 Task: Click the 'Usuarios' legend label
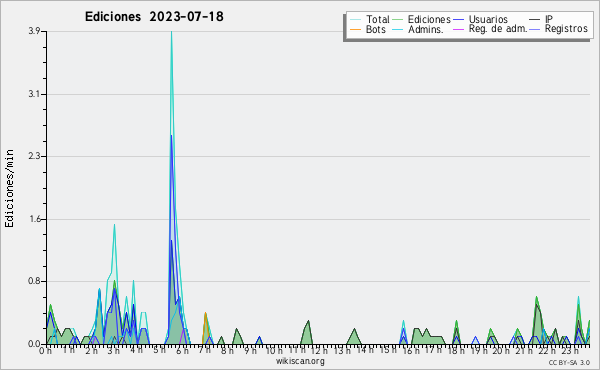click(488, 19)
